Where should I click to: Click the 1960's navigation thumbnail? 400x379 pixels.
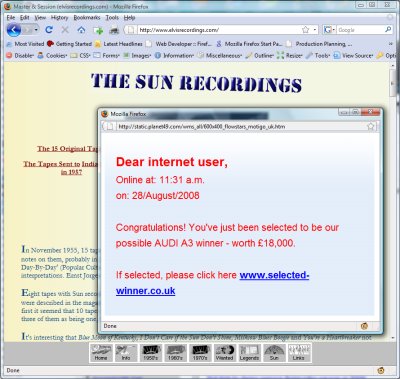pos(175,353)
